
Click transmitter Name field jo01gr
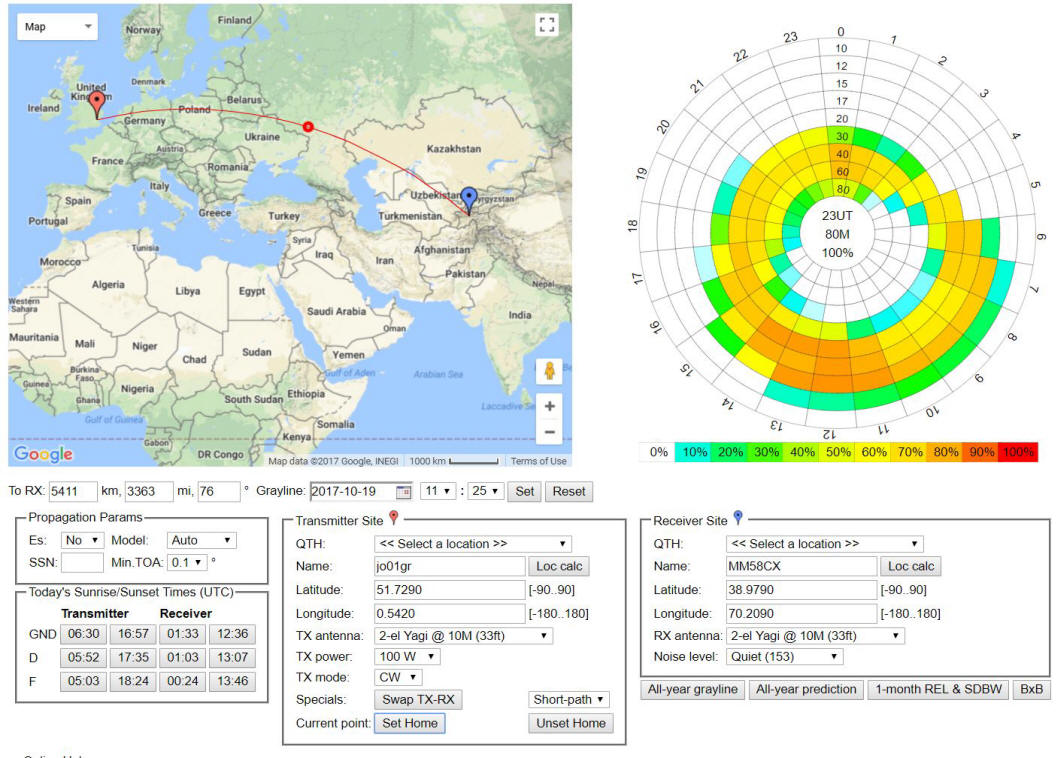450,567
